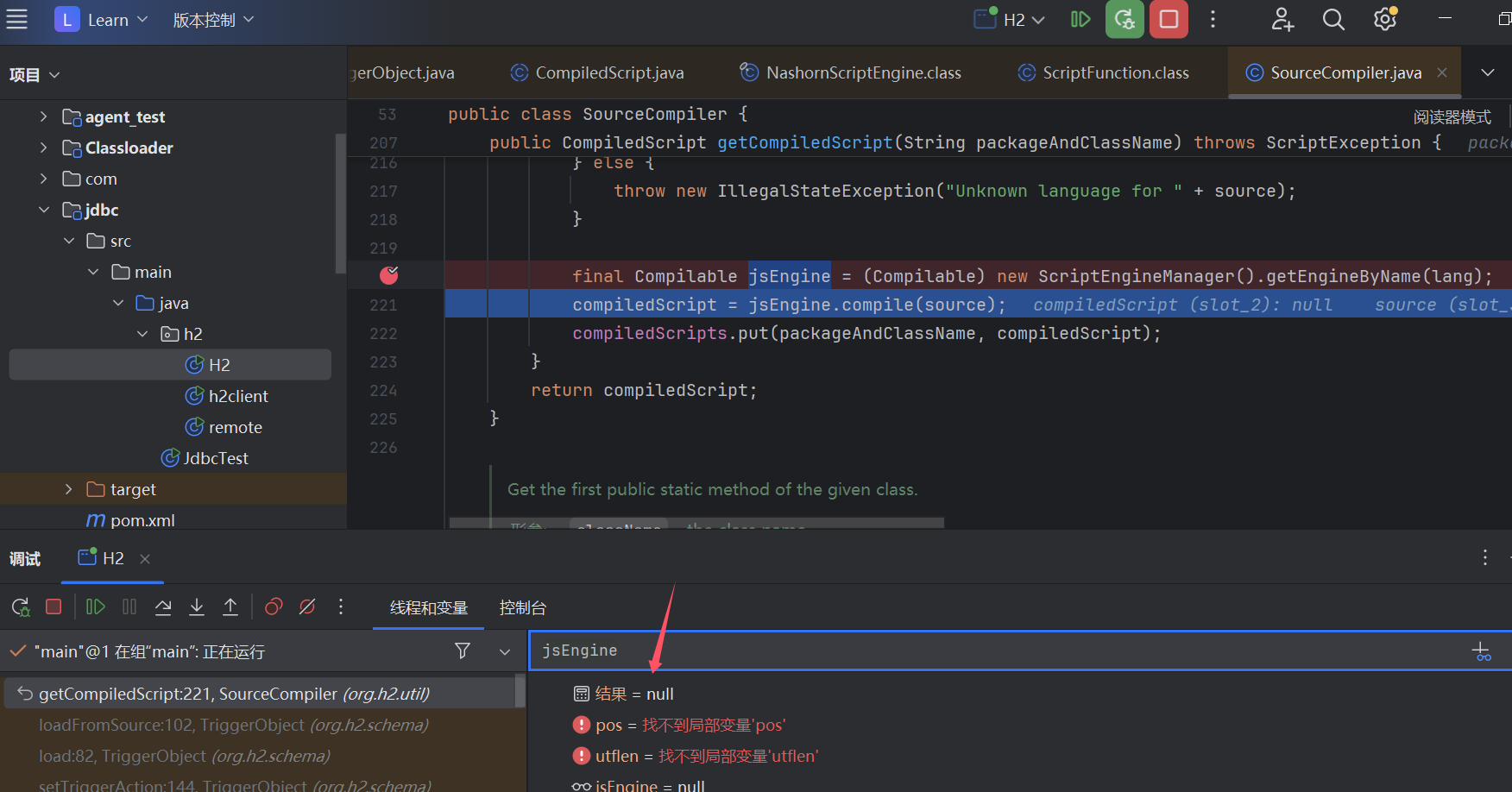Image resolution: width=1512 pixels, height=792 pixels.
Task: Click the thread filter funnel icon
Action: click(463, 651)
